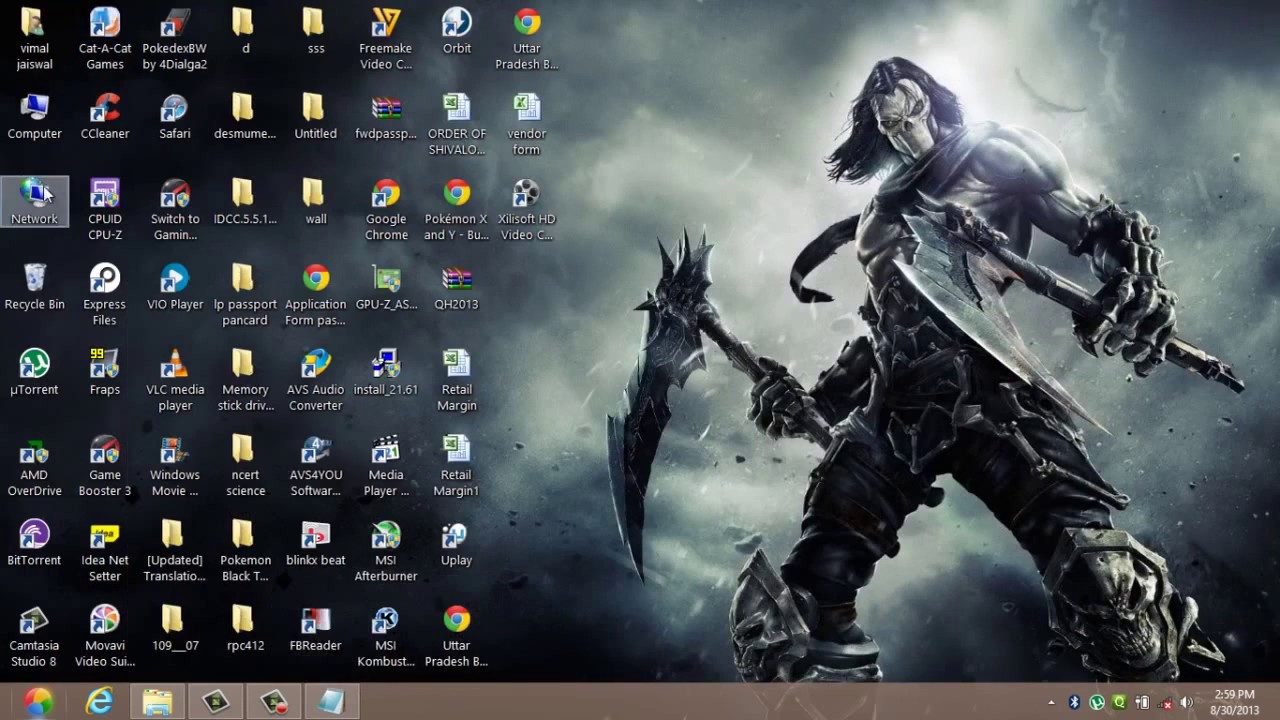Launch AMD OverDrive shortcut
This screenshot has width=1280, height=720.
click(x=34, y=466)
